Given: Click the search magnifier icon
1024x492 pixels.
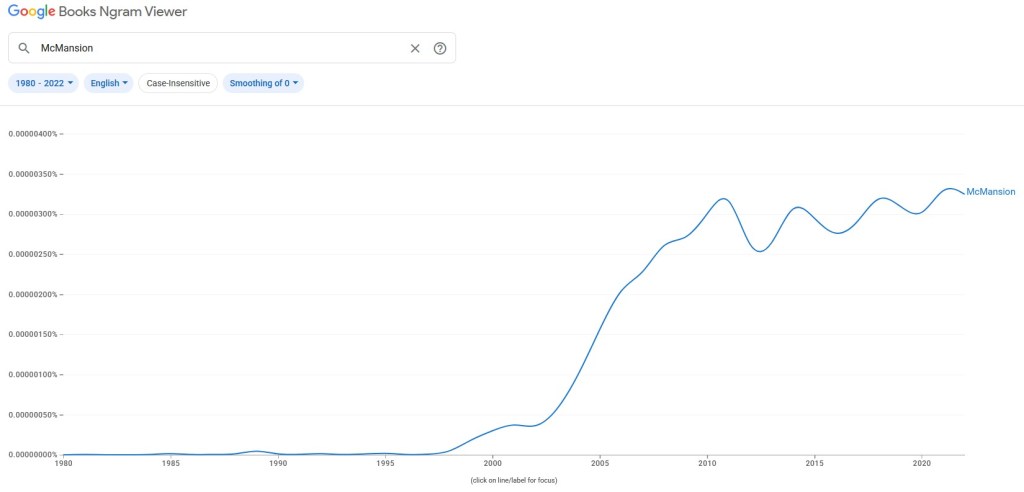Looking at the screenshot, I should click(x=24, y=48).
